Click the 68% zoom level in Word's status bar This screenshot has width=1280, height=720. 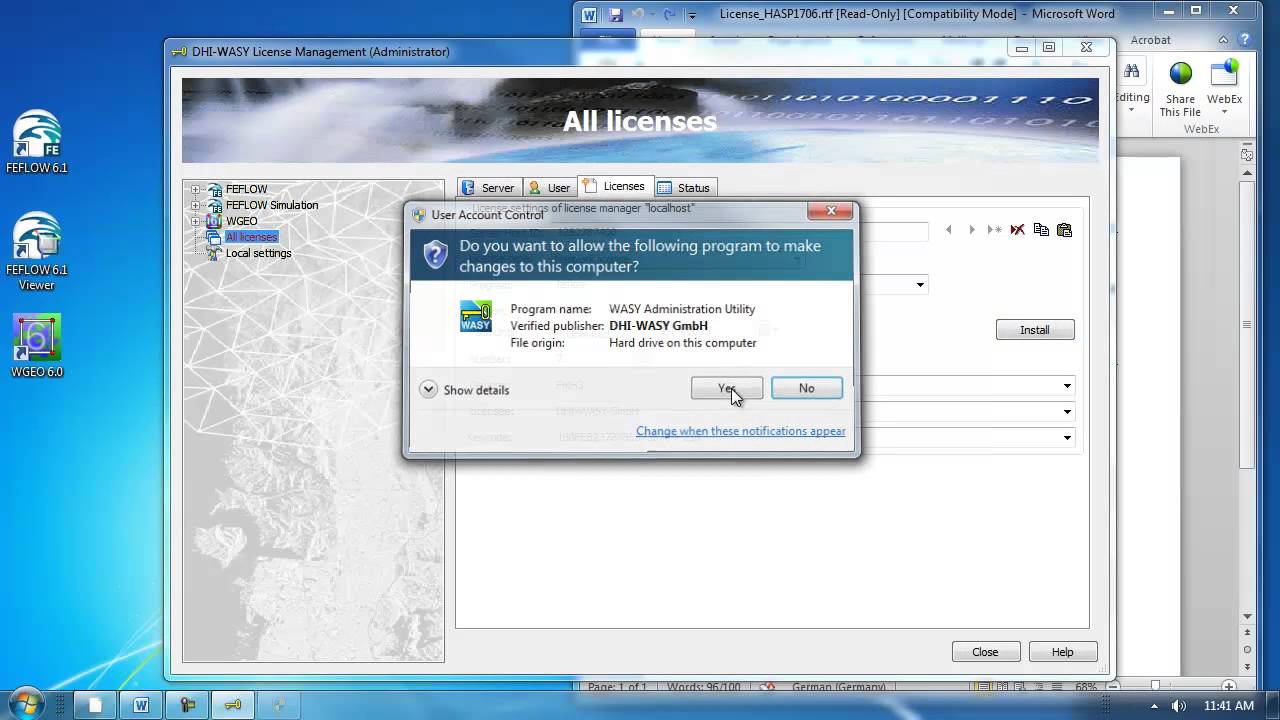[1086, 687]
